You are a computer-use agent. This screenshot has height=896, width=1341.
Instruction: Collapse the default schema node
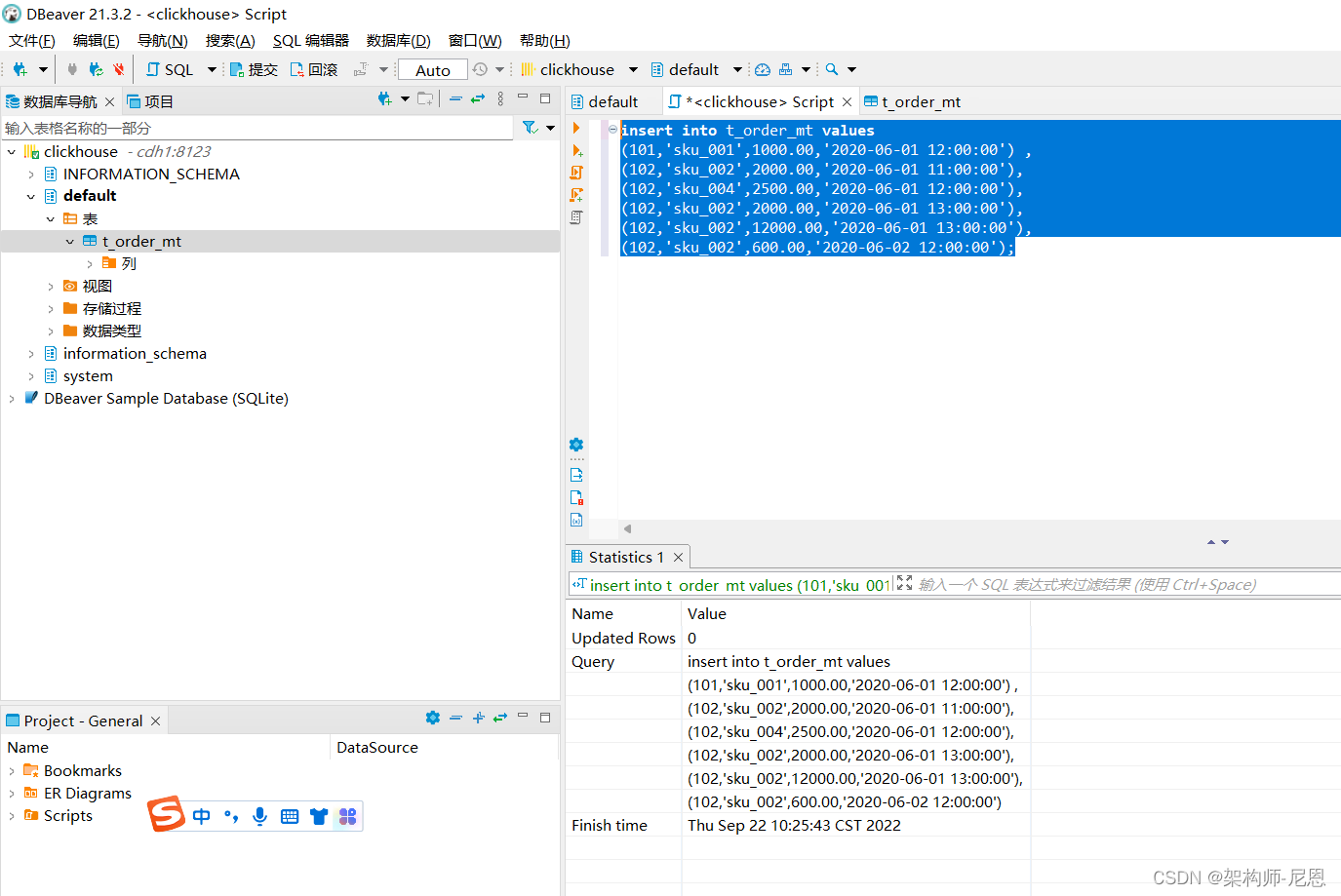(31, 196)
